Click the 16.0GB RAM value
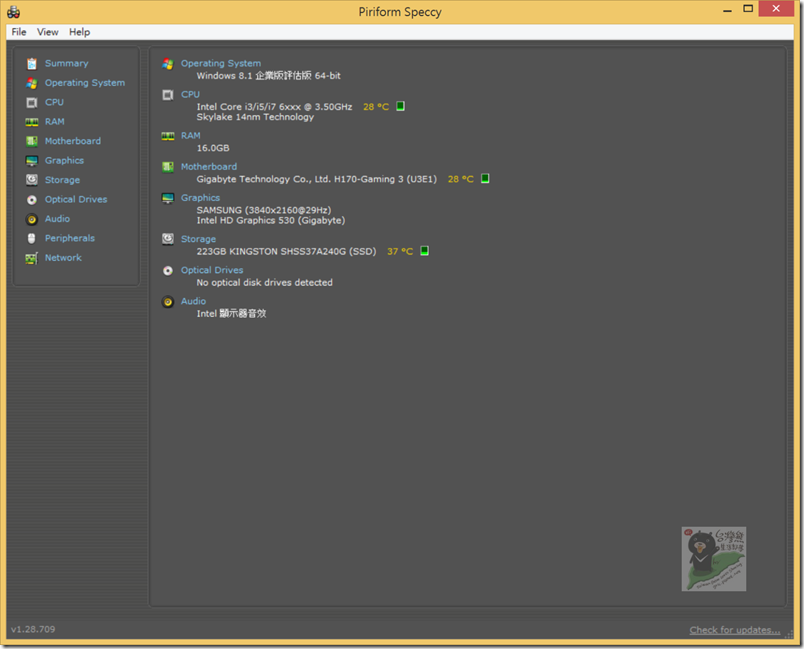804x649 pixels. point(213,149)
